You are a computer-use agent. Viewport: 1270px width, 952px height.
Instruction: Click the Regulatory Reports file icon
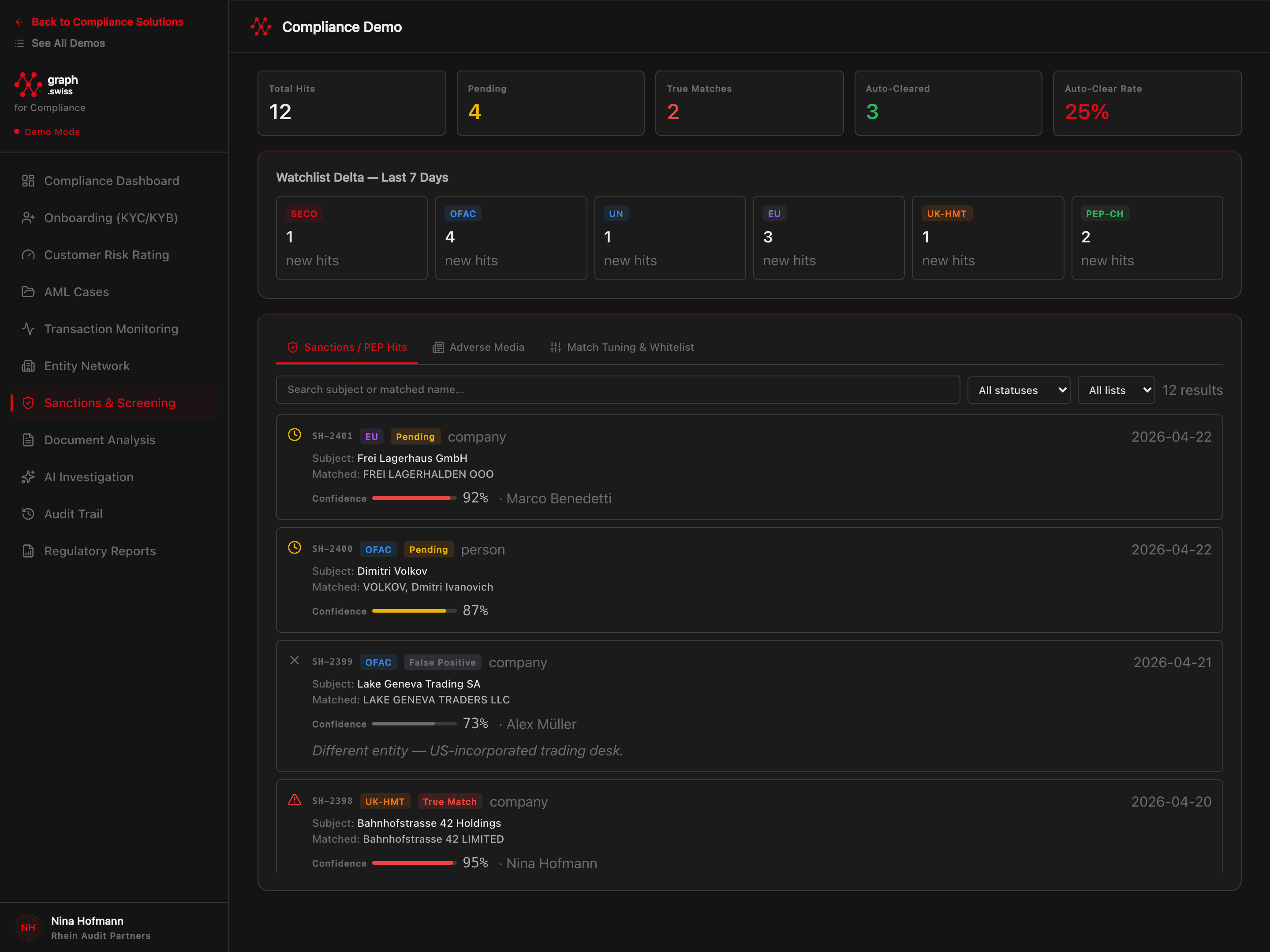pyautogui.click(x=28, y=551)
